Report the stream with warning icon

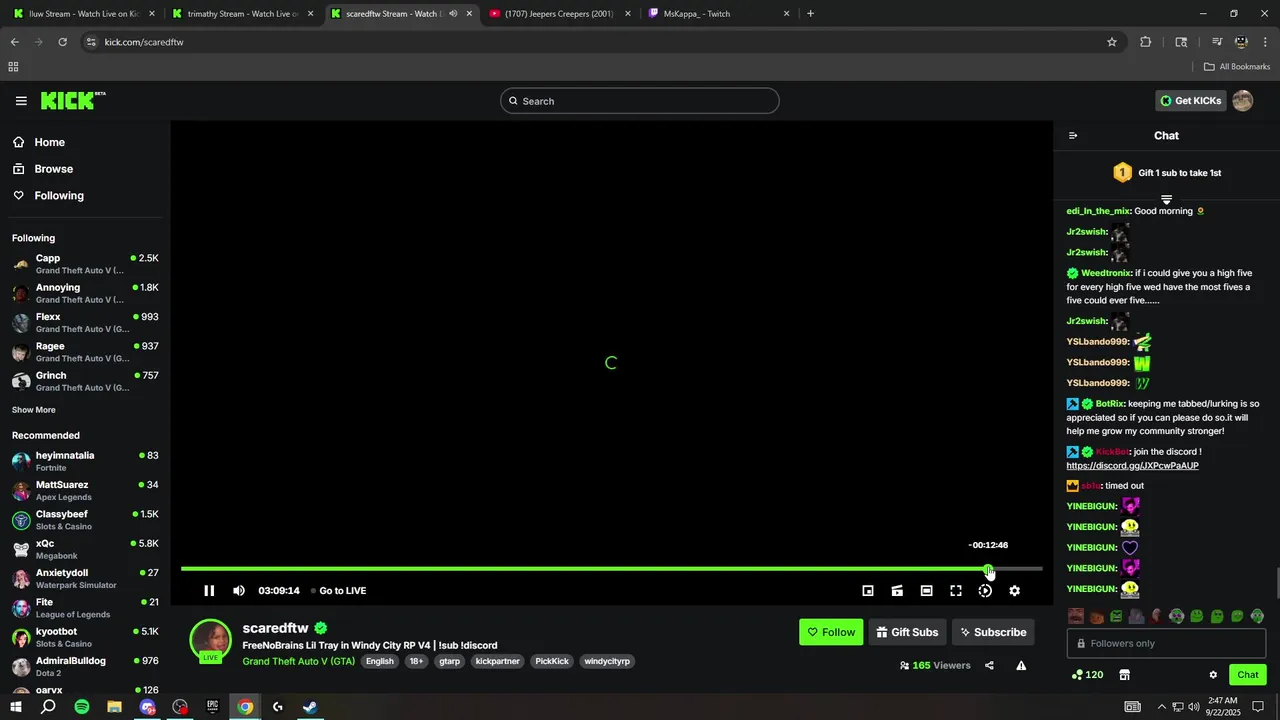click(x=1021, y=666)
